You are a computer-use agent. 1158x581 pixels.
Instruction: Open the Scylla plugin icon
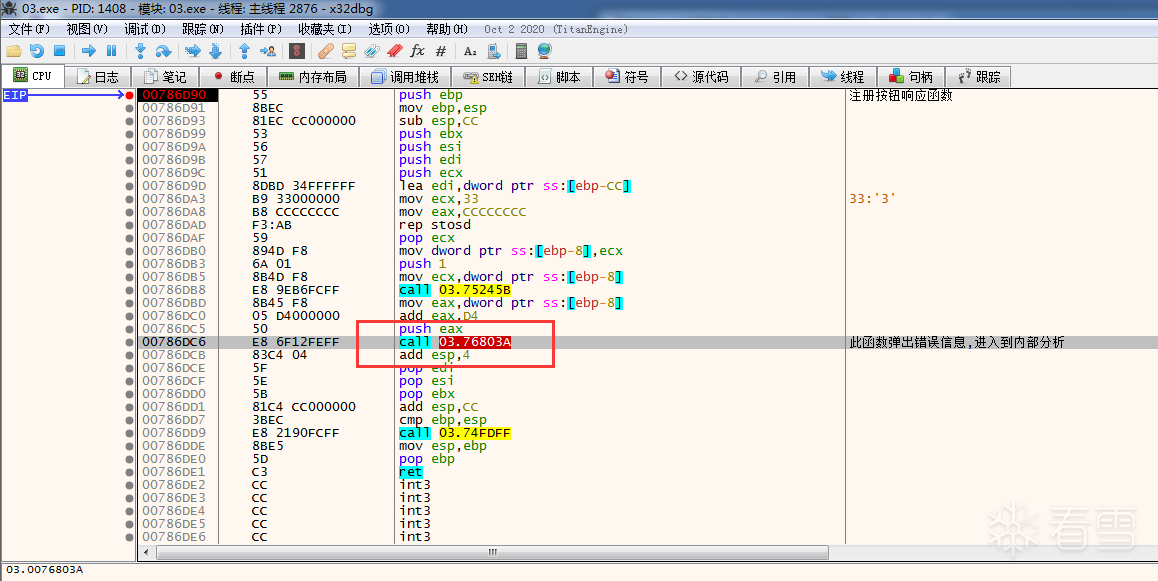point(297,51)
